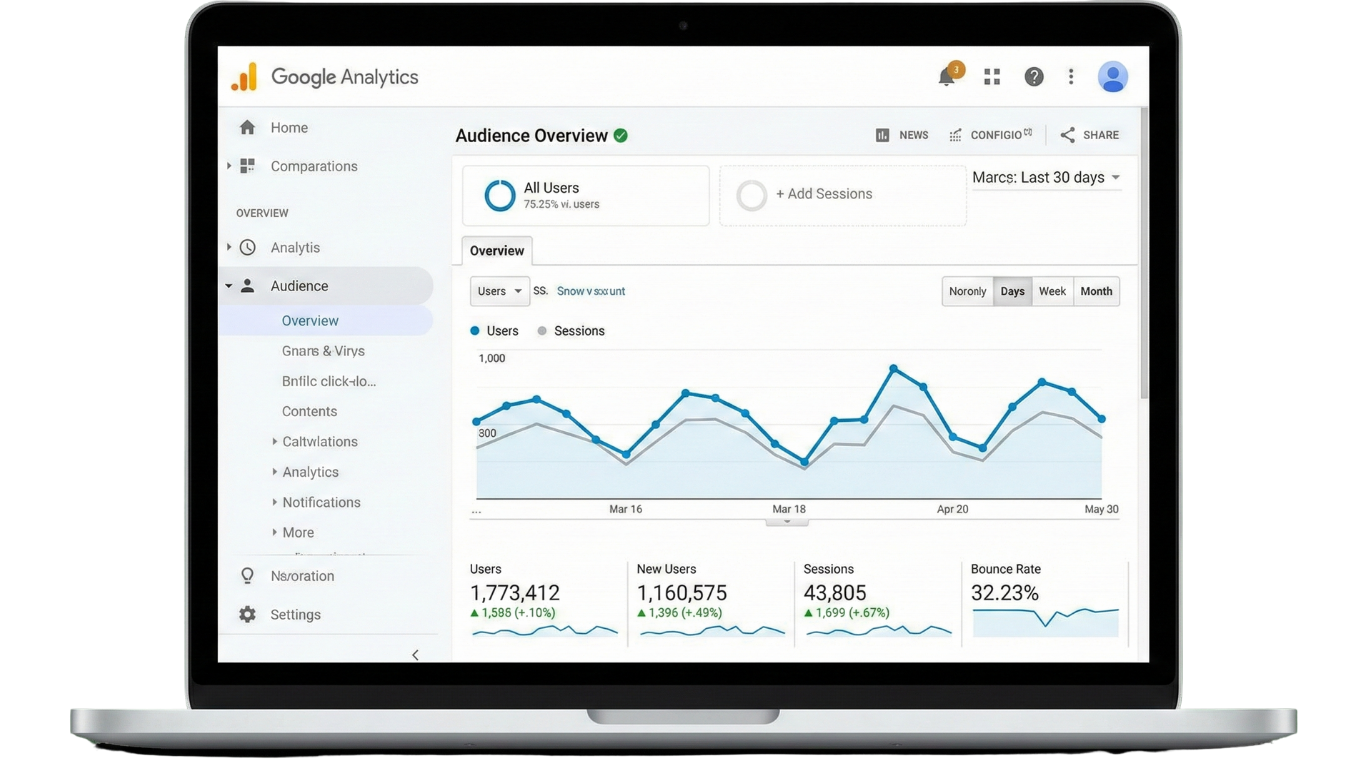Toggle the Sessions legend item
The height and width of the screenshot is (768, 1366).
(x=571, y=330)
